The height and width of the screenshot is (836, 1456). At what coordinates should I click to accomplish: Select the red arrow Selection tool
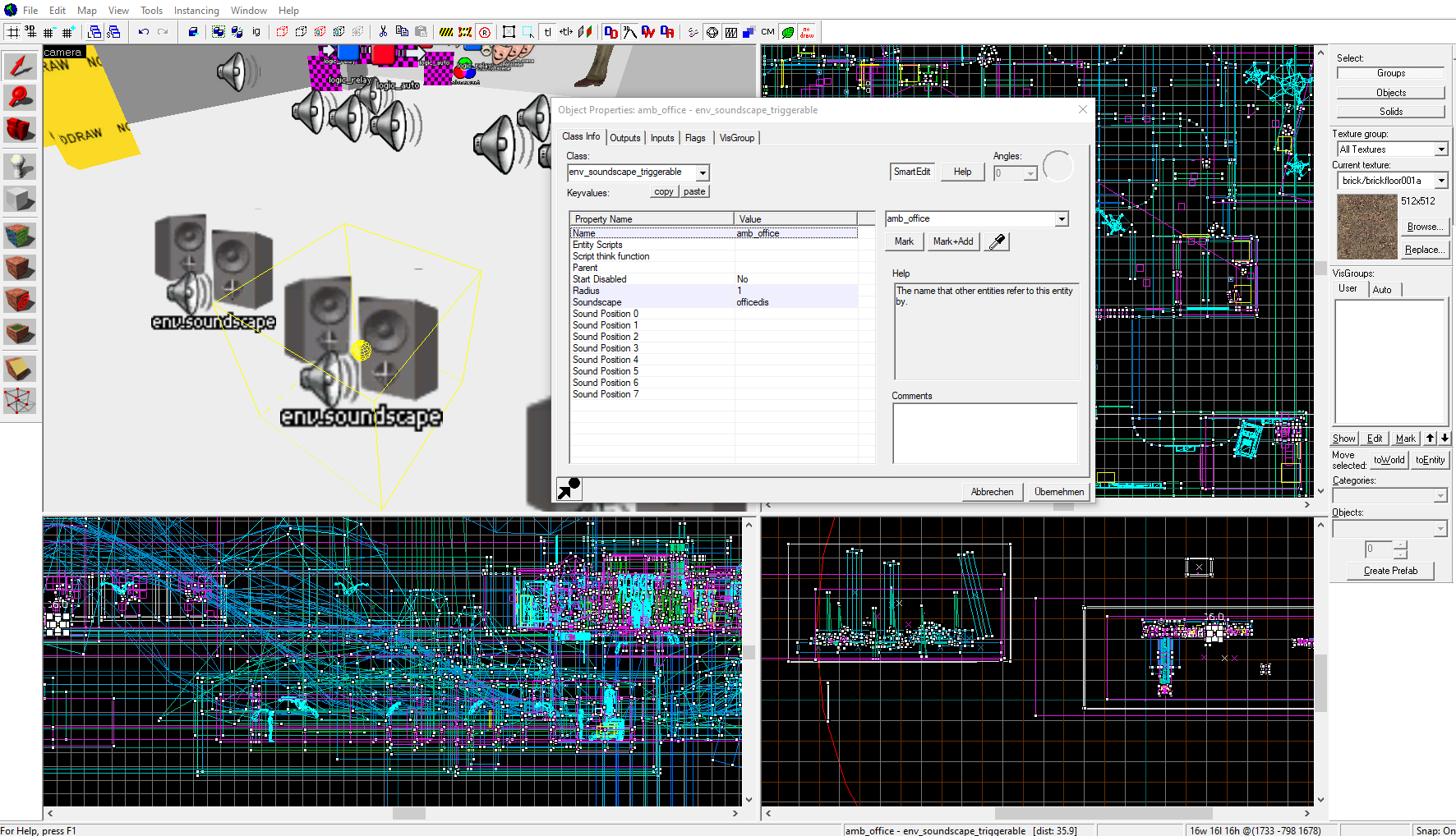click(x=20, y=67)
